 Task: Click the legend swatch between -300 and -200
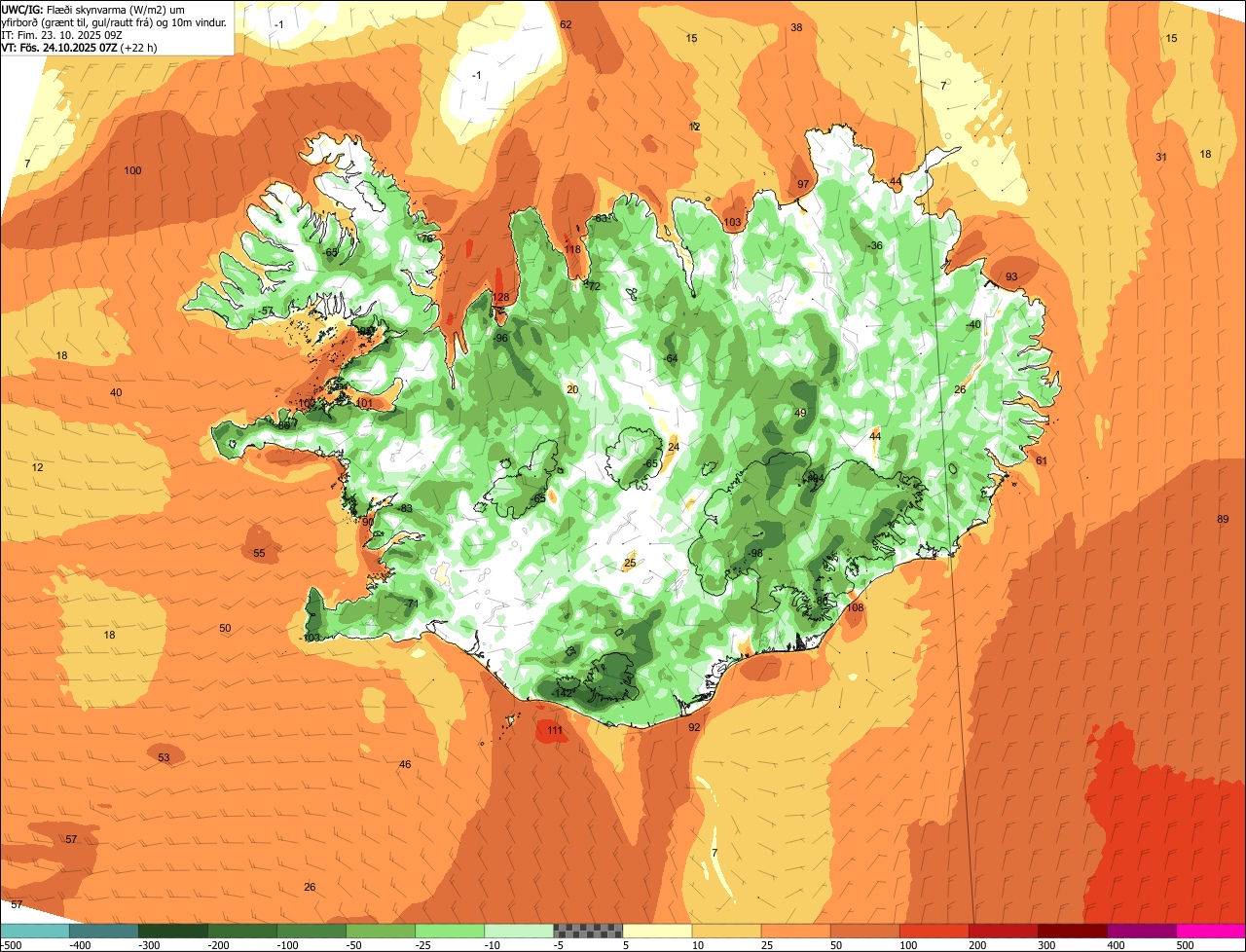click(173, 930)
